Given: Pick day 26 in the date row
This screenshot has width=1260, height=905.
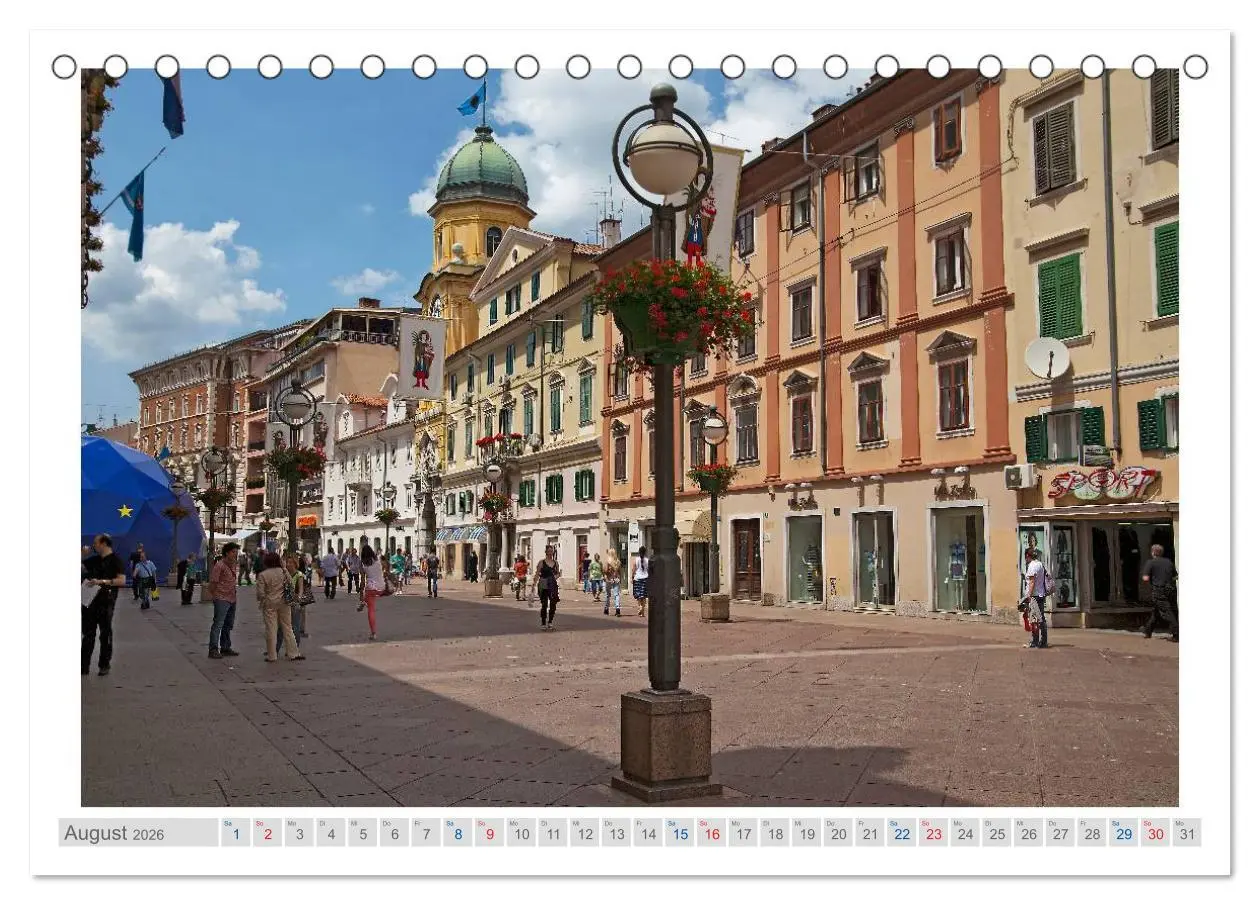Looking at the screenshot, I should point(1029,832).
